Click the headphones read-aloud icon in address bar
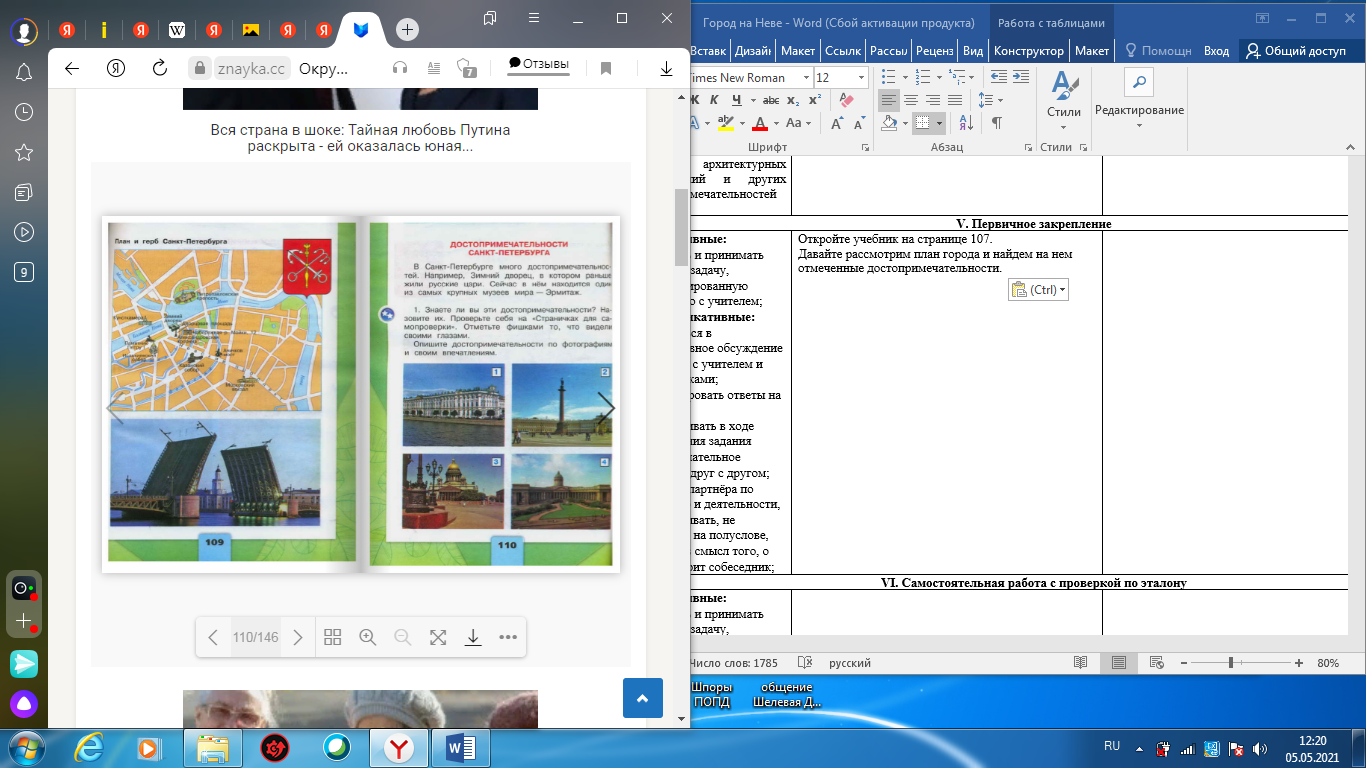1366x768 pixels. pyautogui.click(x=400, y=68)
